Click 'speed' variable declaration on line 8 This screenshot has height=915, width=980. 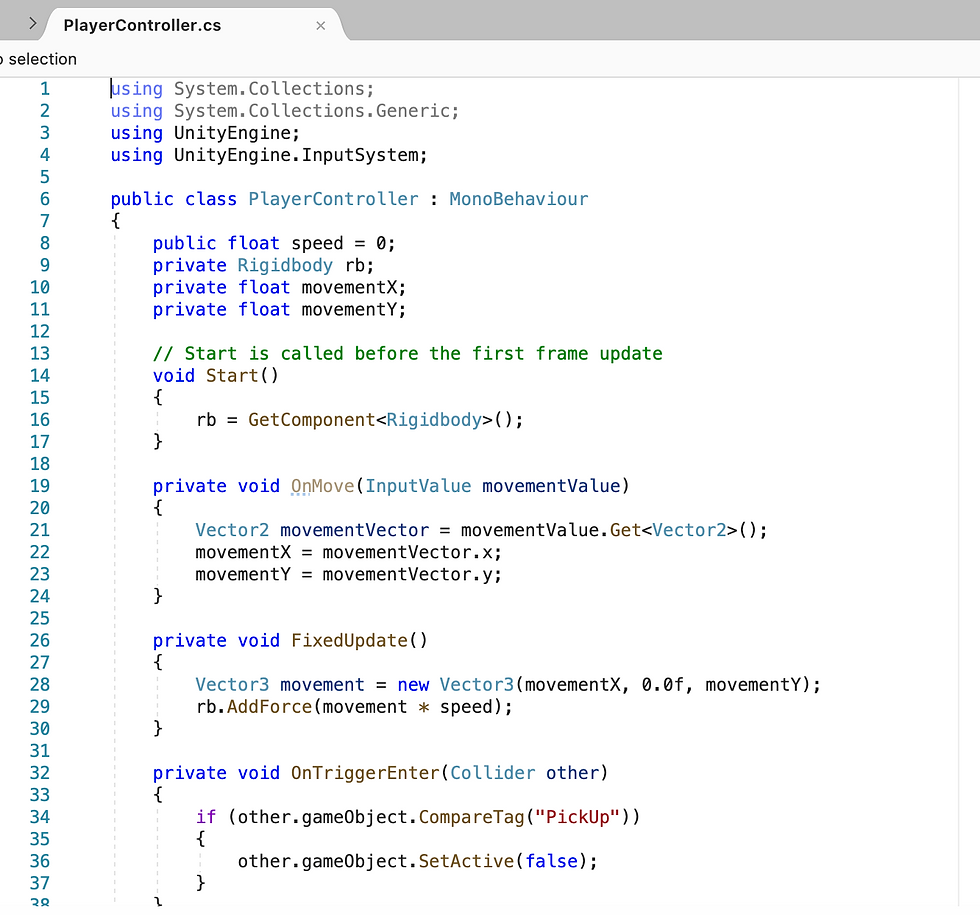click(x=317, y=243)
